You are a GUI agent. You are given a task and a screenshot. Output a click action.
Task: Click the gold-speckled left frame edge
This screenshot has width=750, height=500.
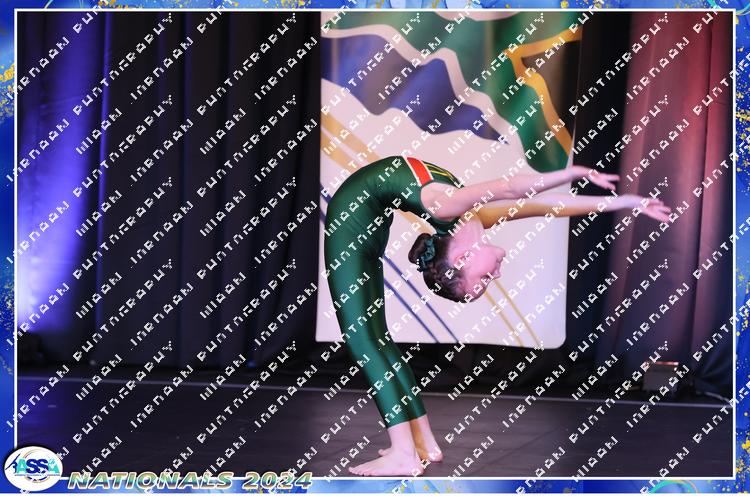click(x=7, y=250)
